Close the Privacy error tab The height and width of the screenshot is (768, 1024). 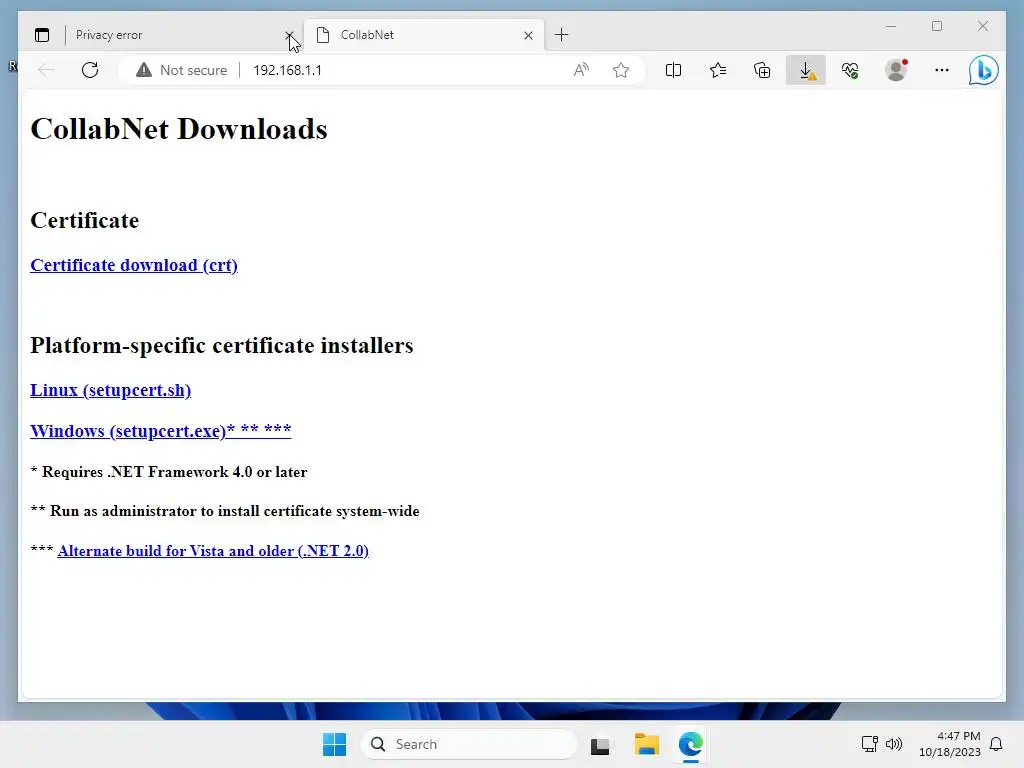click(x=289, y=35)
